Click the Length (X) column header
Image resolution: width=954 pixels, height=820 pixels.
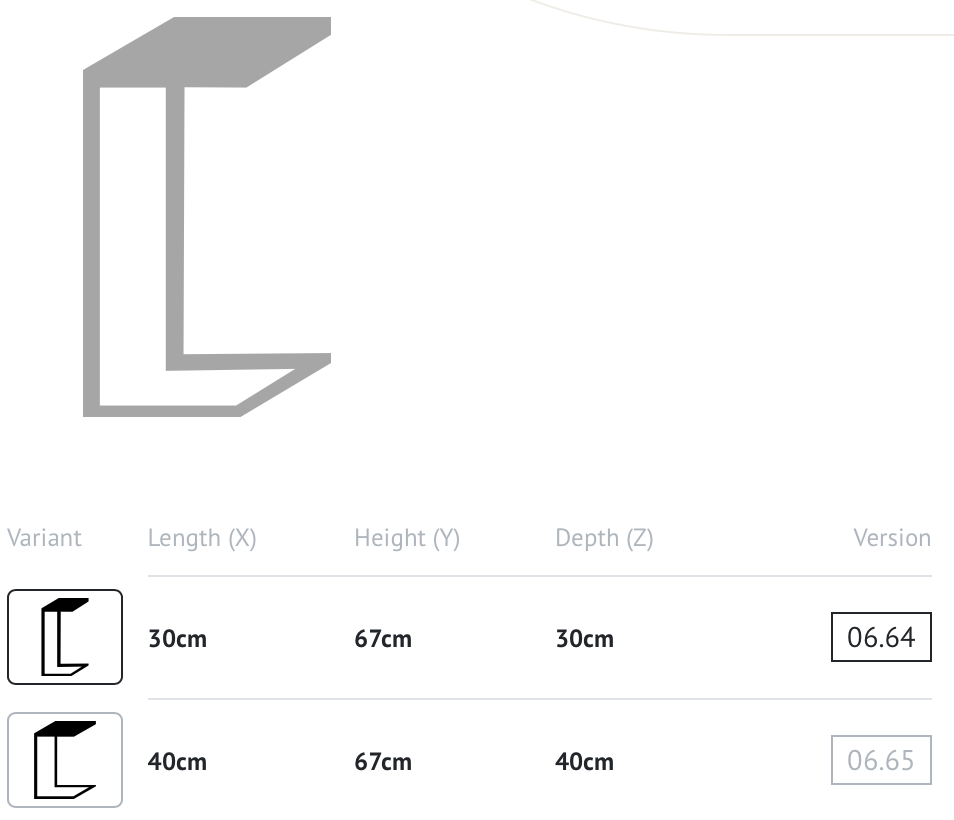pos(202,538)
